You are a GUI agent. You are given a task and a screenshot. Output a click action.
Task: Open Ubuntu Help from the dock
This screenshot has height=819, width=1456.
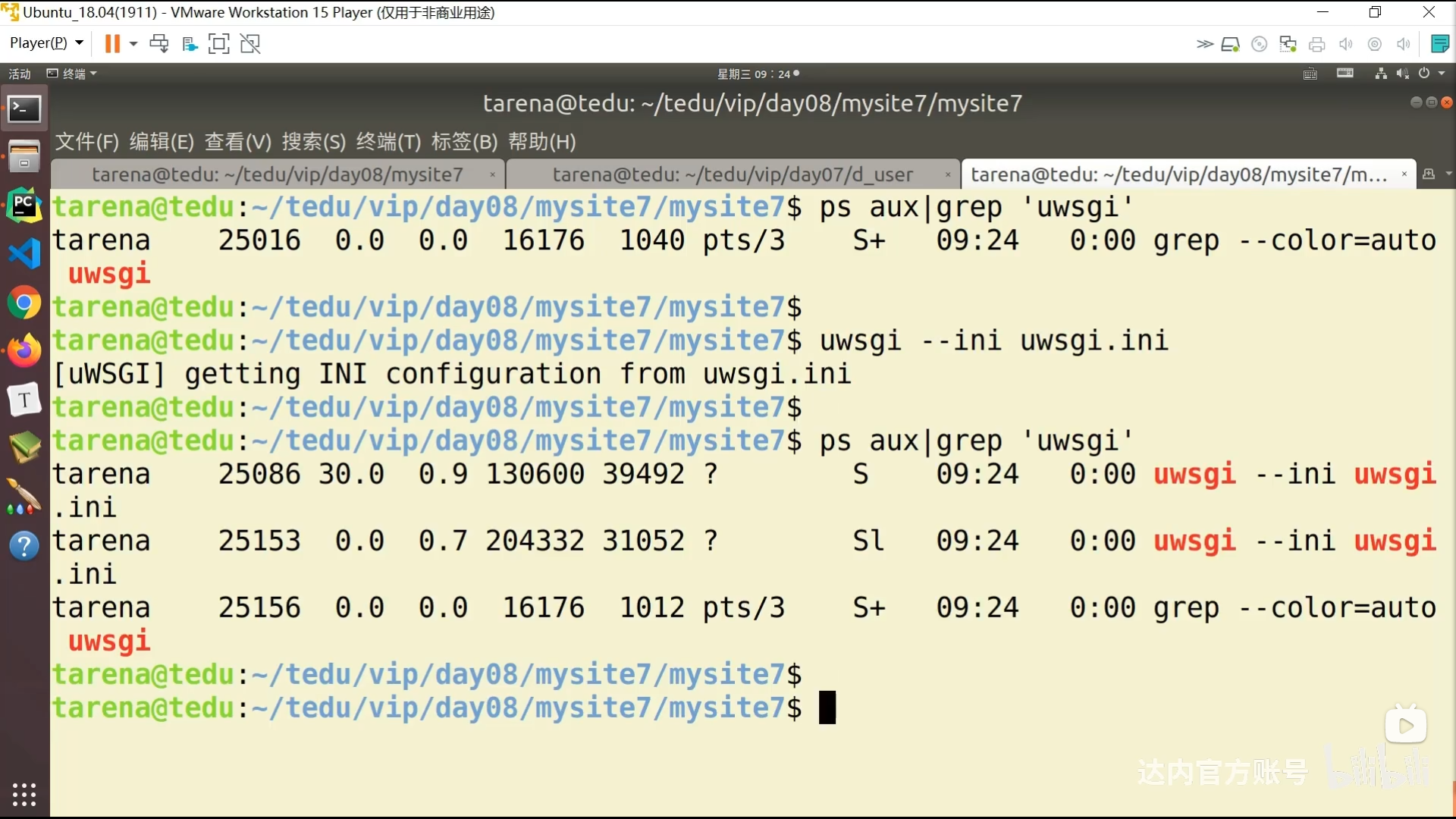[x=24, y=545]
